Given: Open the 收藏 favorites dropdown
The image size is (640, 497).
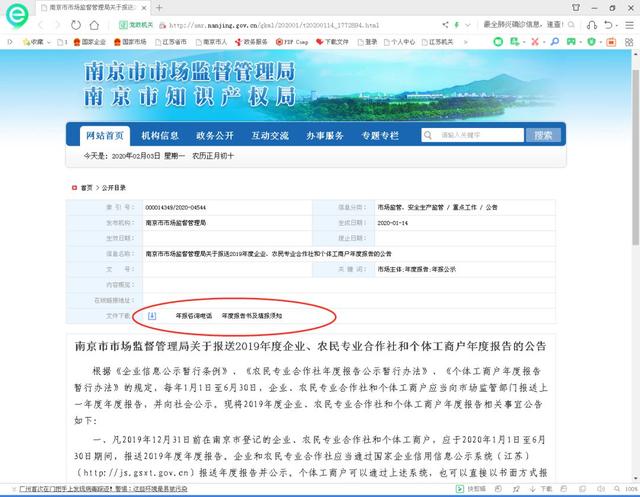Looking at the screenshot, I should pos(37,42).
